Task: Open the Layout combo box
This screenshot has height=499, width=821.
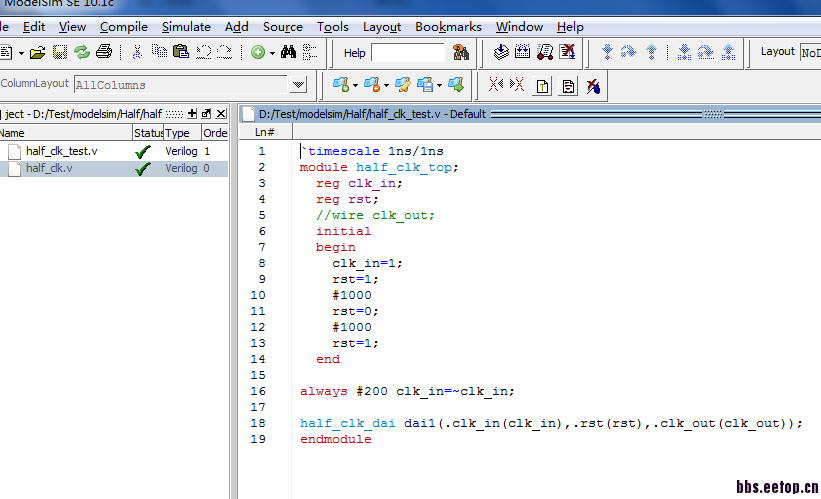Action: tap(809, 52)
